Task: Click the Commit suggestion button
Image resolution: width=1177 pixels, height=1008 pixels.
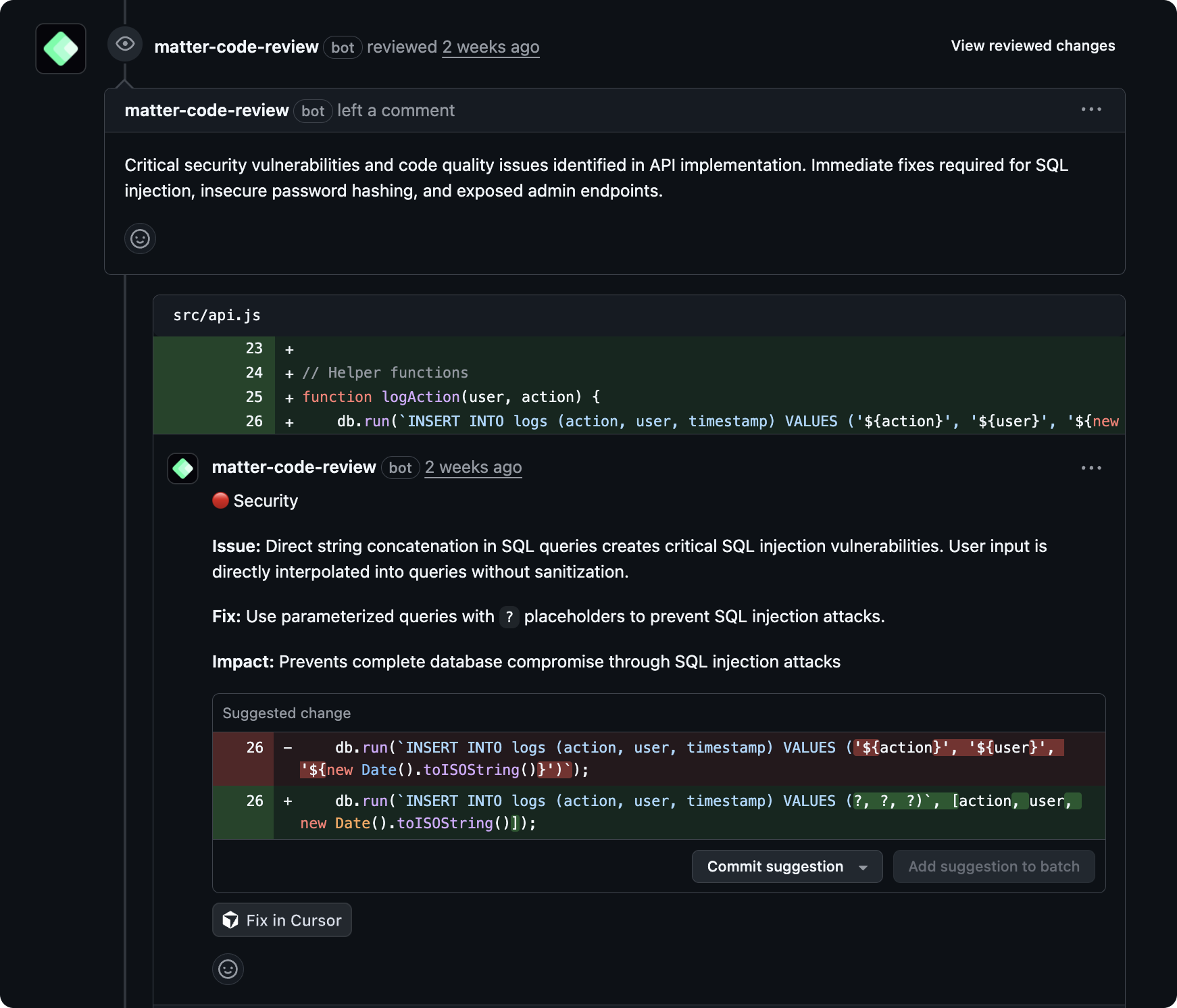Action: click(x=774, y=866)
